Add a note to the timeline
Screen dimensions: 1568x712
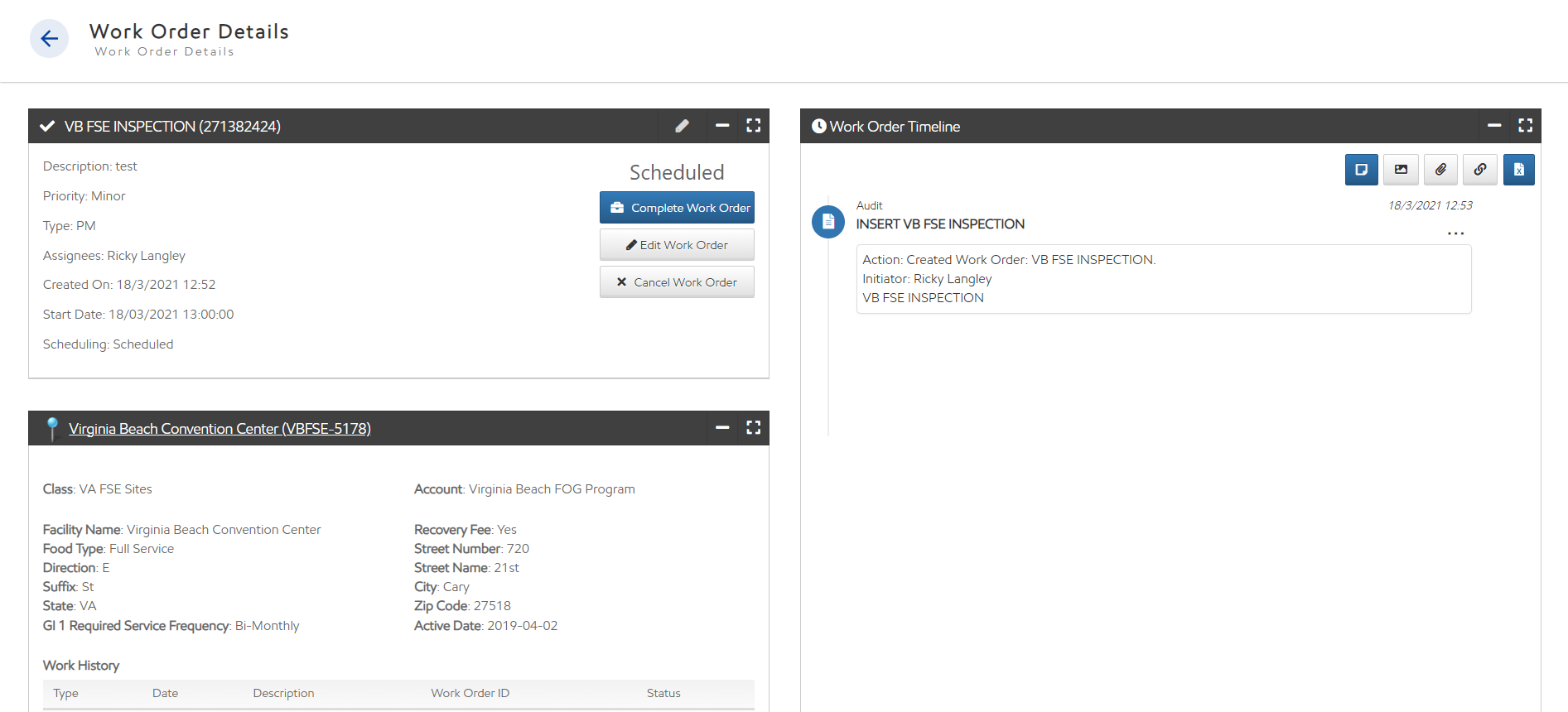click(1361, 170)
